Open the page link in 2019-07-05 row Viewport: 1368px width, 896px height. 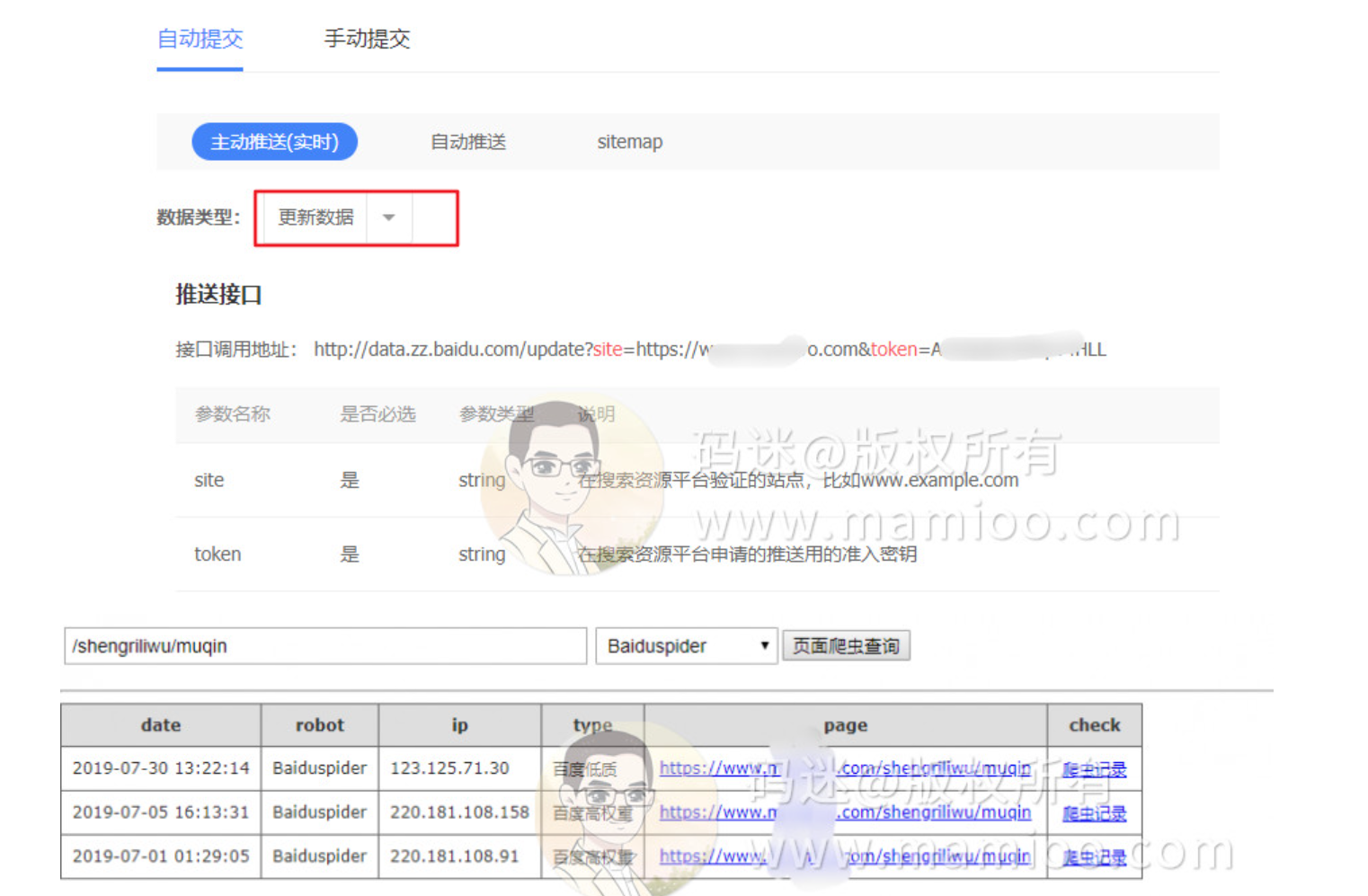tap(845, 812)
